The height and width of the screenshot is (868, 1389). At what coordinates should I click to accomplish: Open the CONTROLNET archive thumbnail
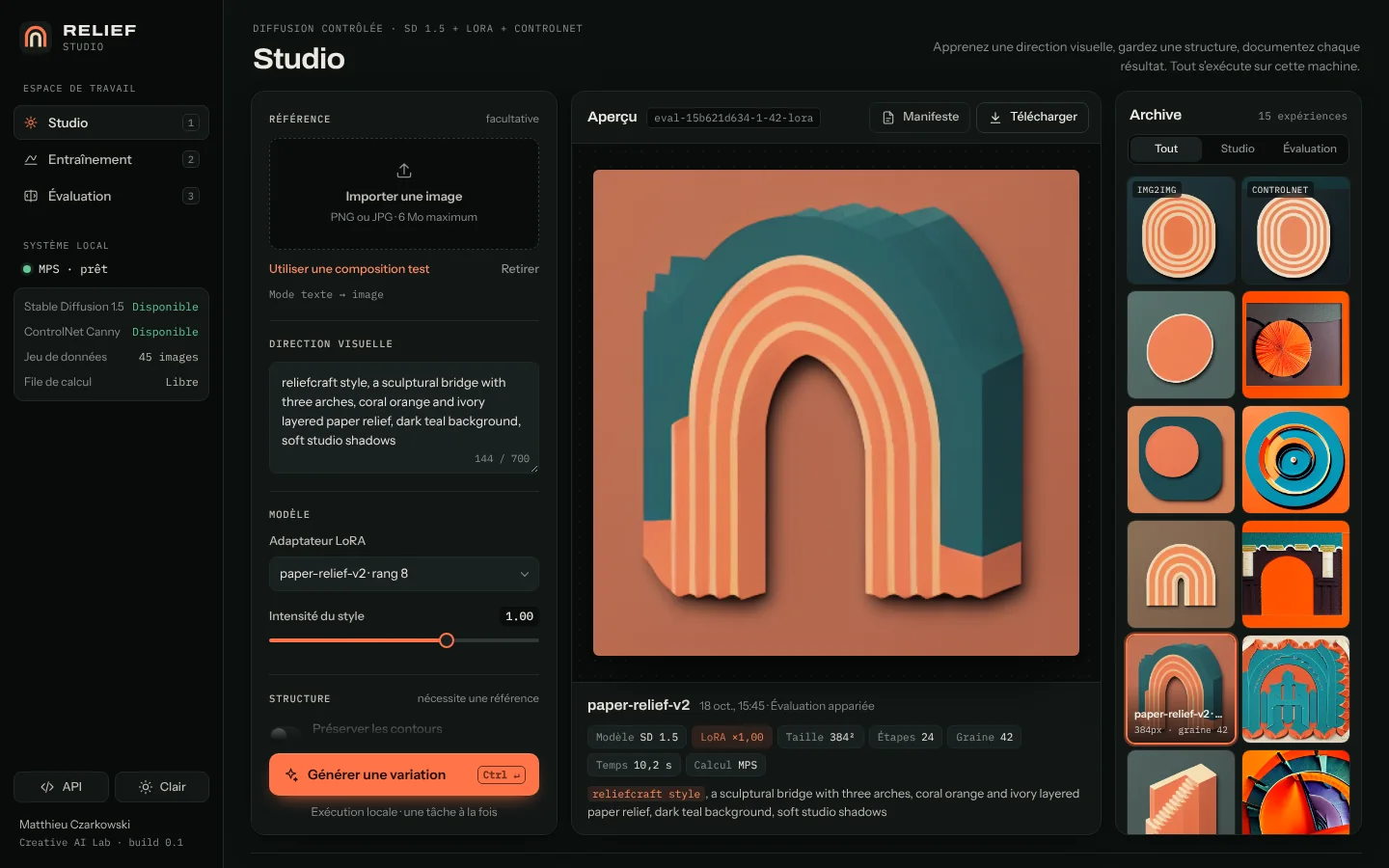click(1296, 231)
